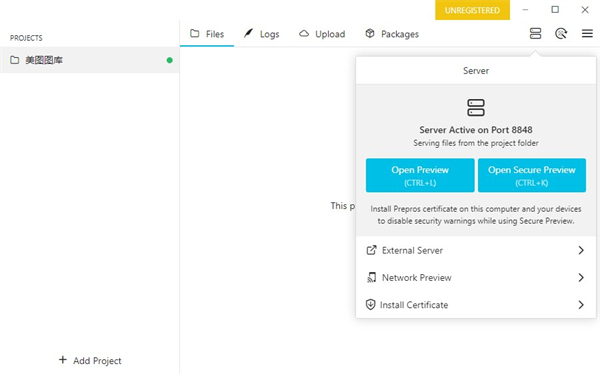The width and height of the screenshot is (600, 374).
Task: Open the Network Preview entry
Action: (x=476, y=278)
